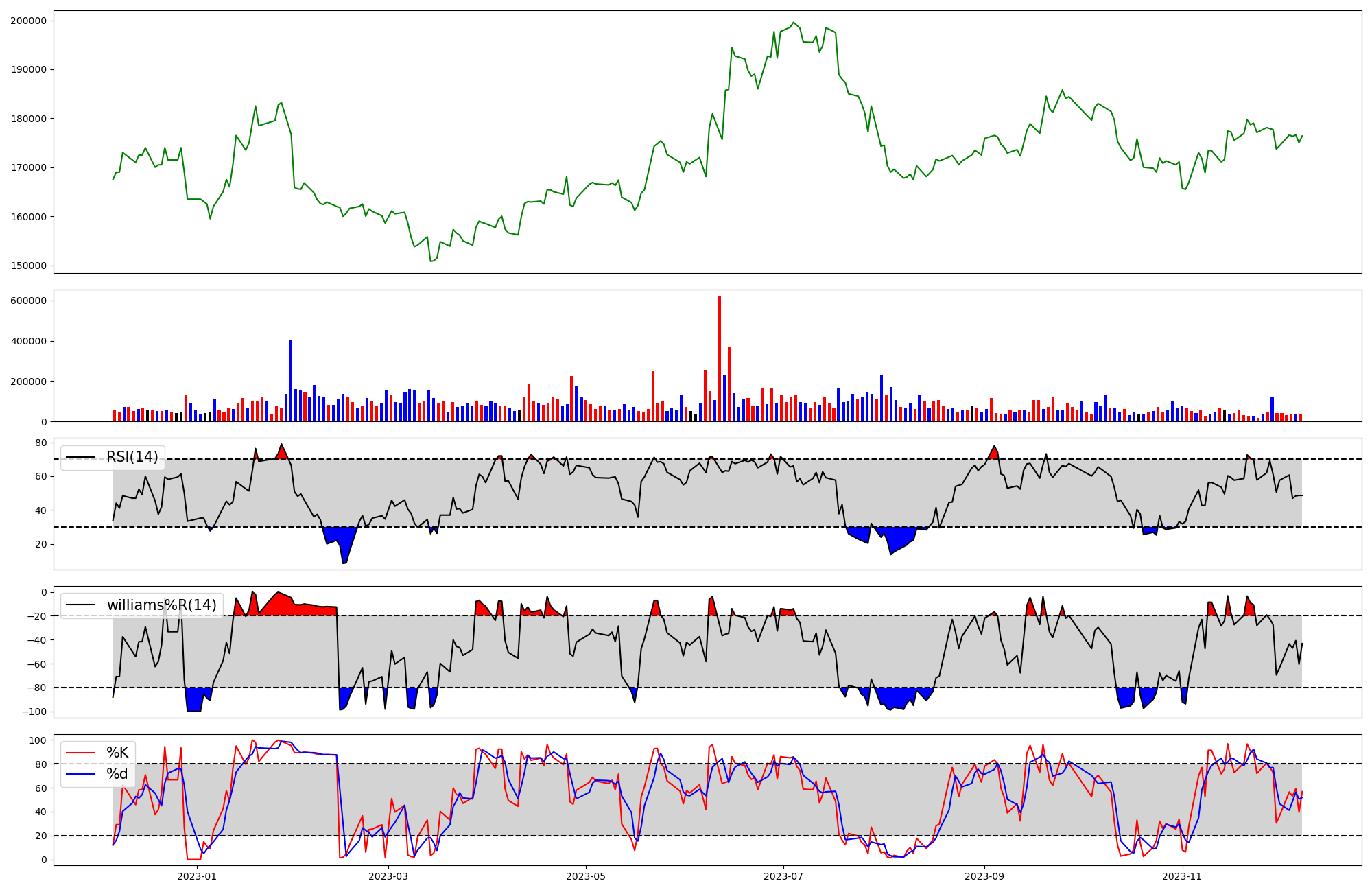Select the 2023-03 date tick label

click(388, 876)
